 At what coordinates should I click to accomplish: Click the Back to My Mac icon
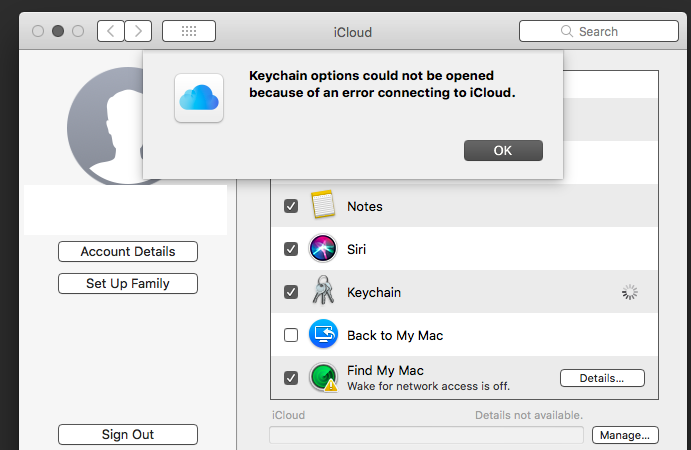(323, 334)
